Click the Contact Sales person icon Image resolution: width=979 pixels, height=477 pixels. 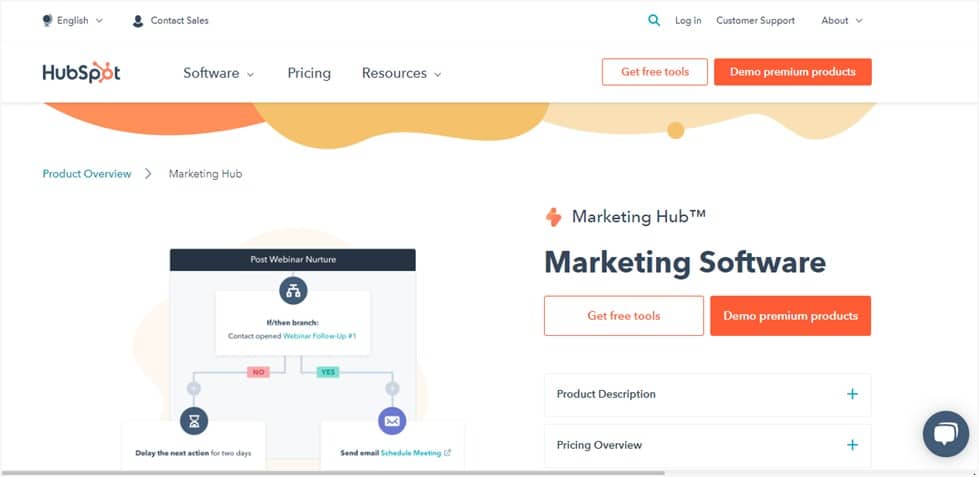pyautogui.click(x=138, y=20)
